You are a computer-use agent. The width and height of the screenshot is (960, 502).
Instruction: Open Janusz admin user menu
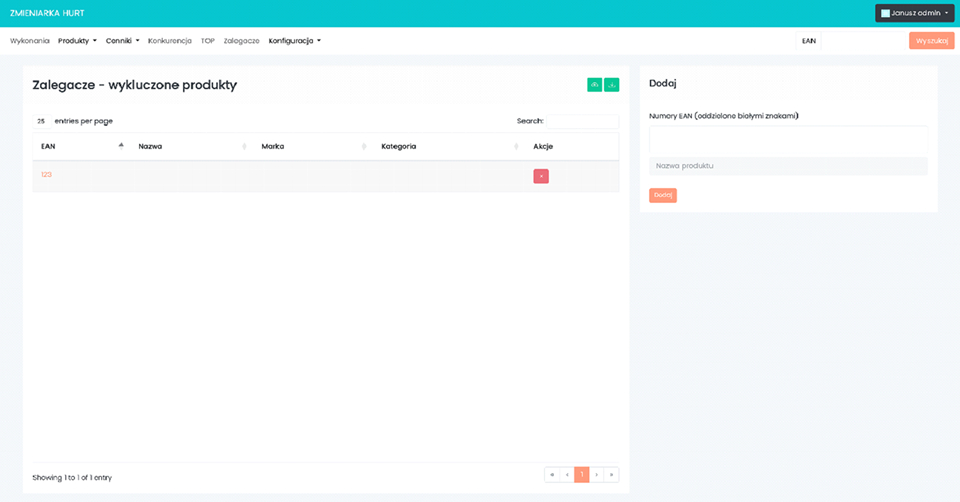pyautogui.click(x=914, y=13)
